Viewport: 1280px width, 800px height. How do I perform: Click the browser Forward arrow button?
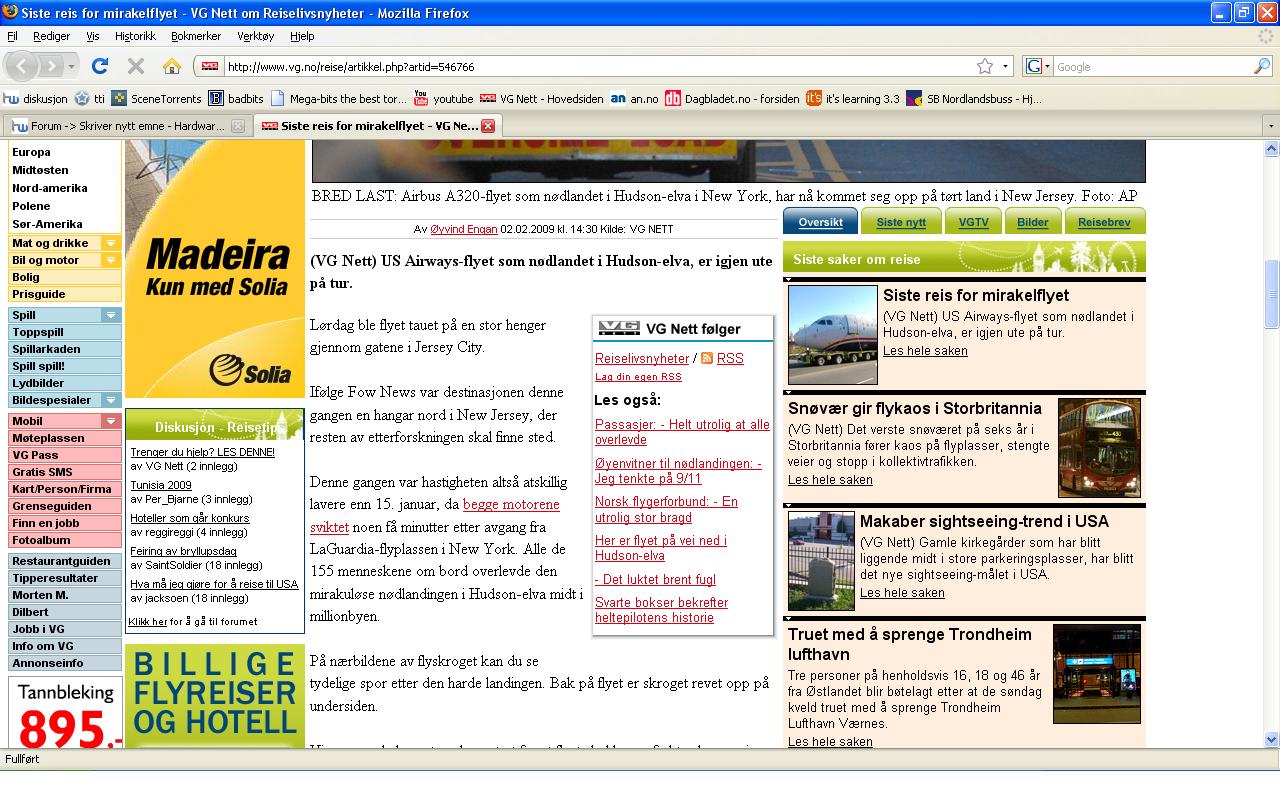[x=50, y=67]
